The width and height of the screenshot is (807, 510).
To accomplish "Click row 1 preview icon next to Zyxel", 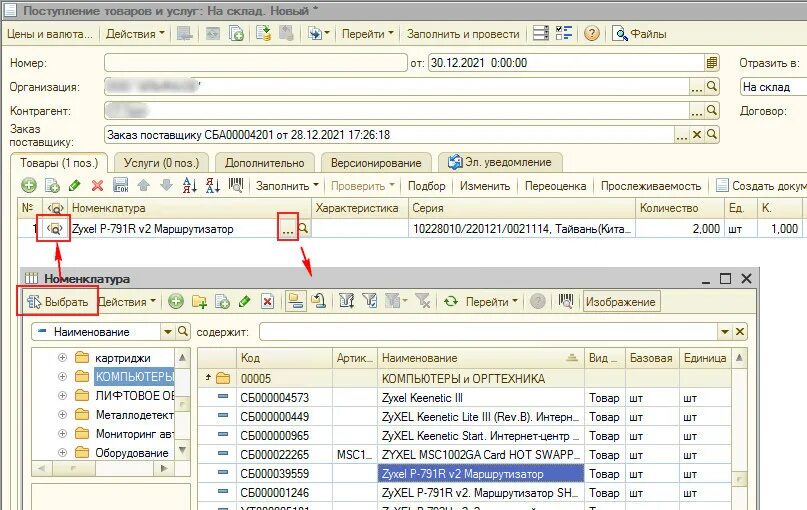I will coord(55,229).
